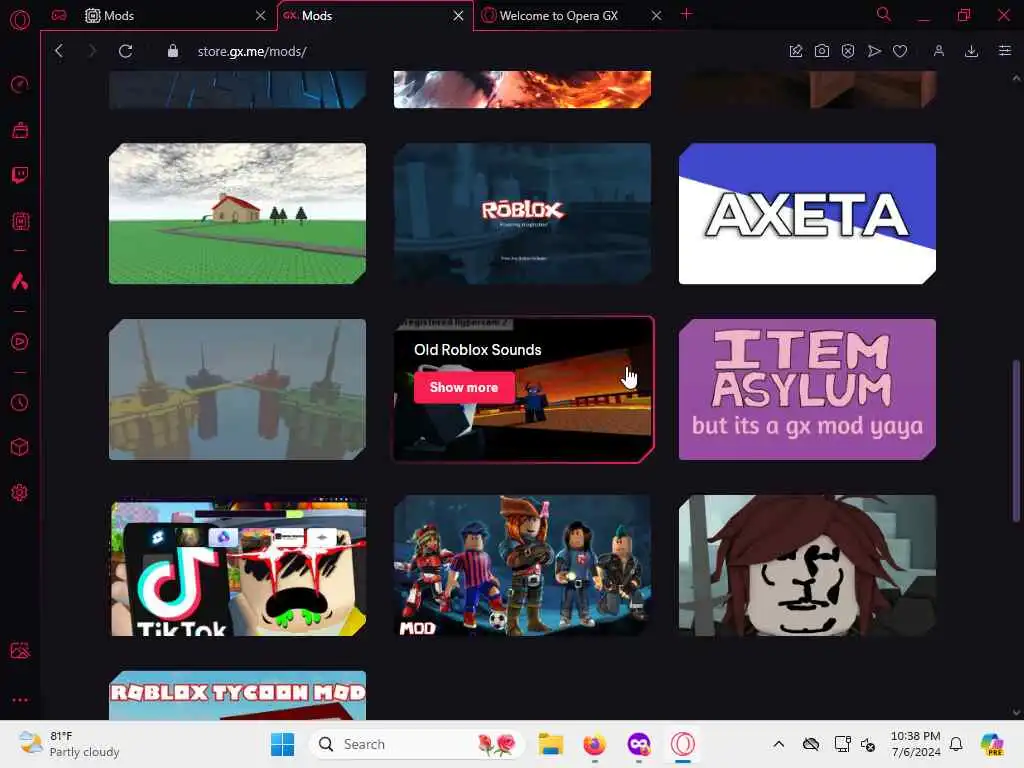Screen dimensions: 1024x768
Task: Open notifications bell in taskbar
Action: [956, 744]
